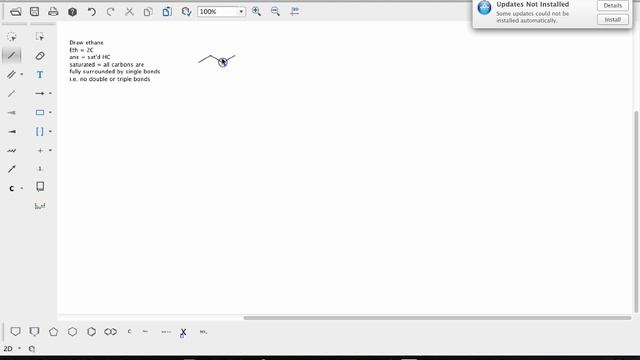Zoom out with the magnifier minus icon
The image size is (640, 360).
point(276,11)
